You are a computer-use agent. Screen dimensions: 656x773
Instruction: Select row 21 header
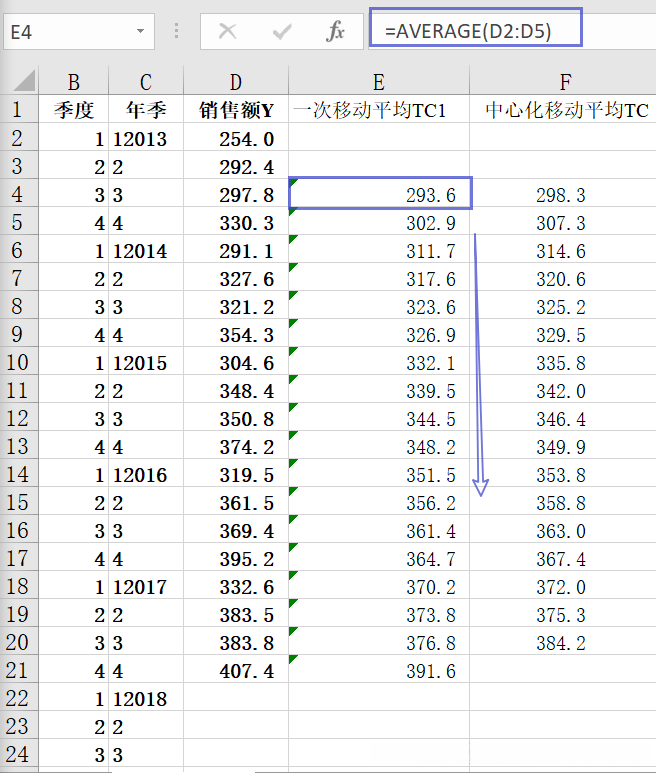19,669
